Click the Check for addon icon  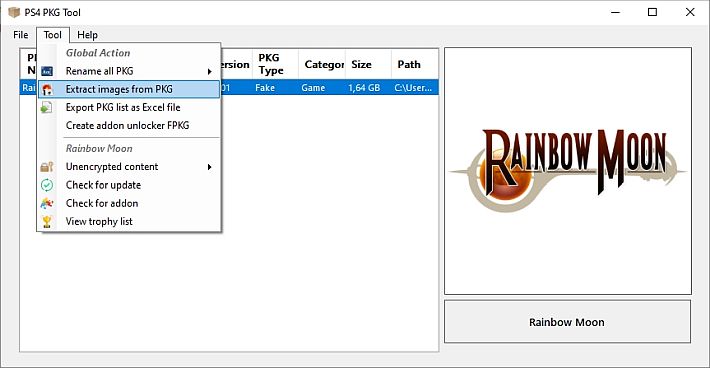(x=47, y=203)
